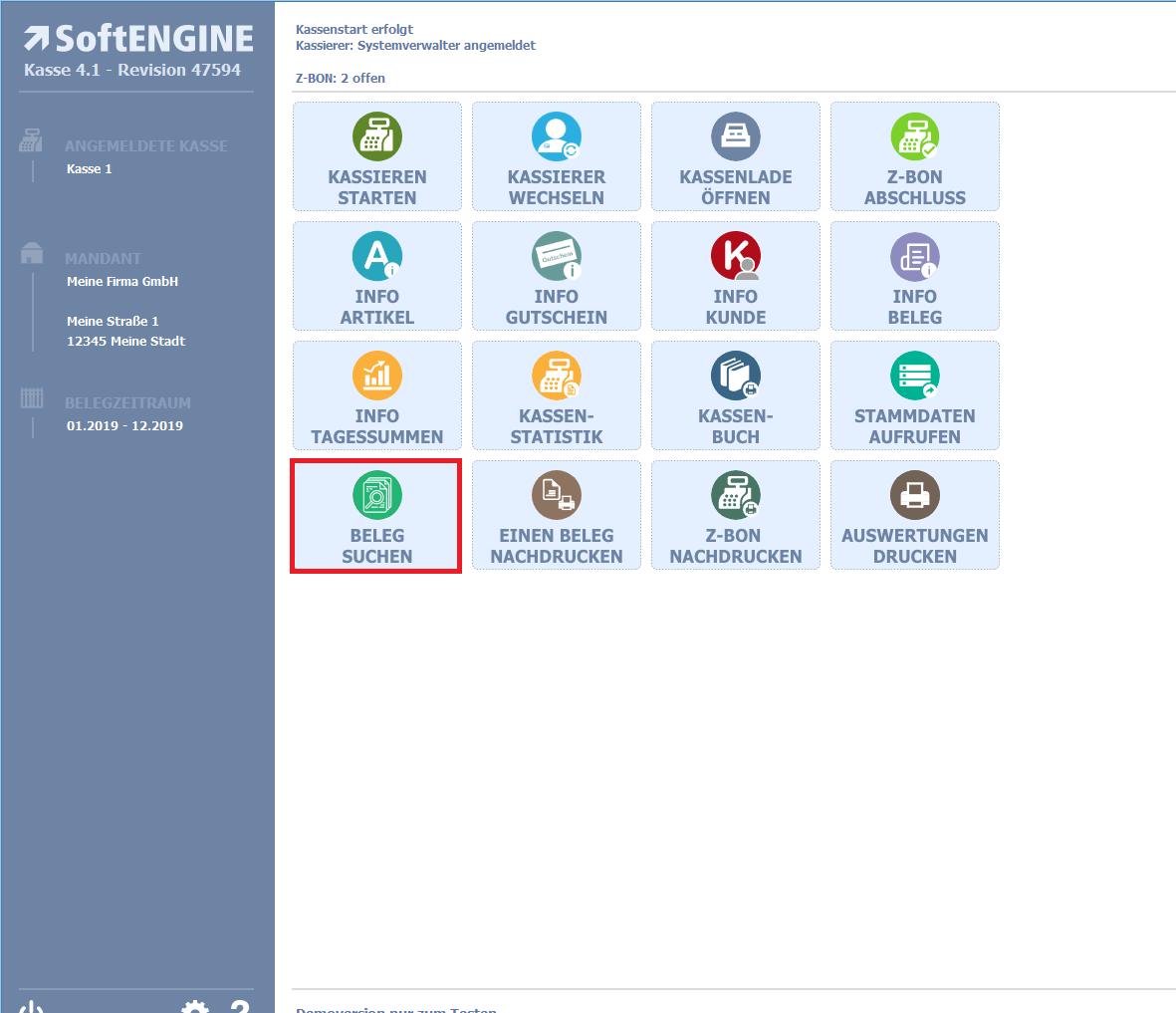Screen dimensions: 1176x1013
Task: Open the Kassenstatistik tile
Action: [556, 395]
